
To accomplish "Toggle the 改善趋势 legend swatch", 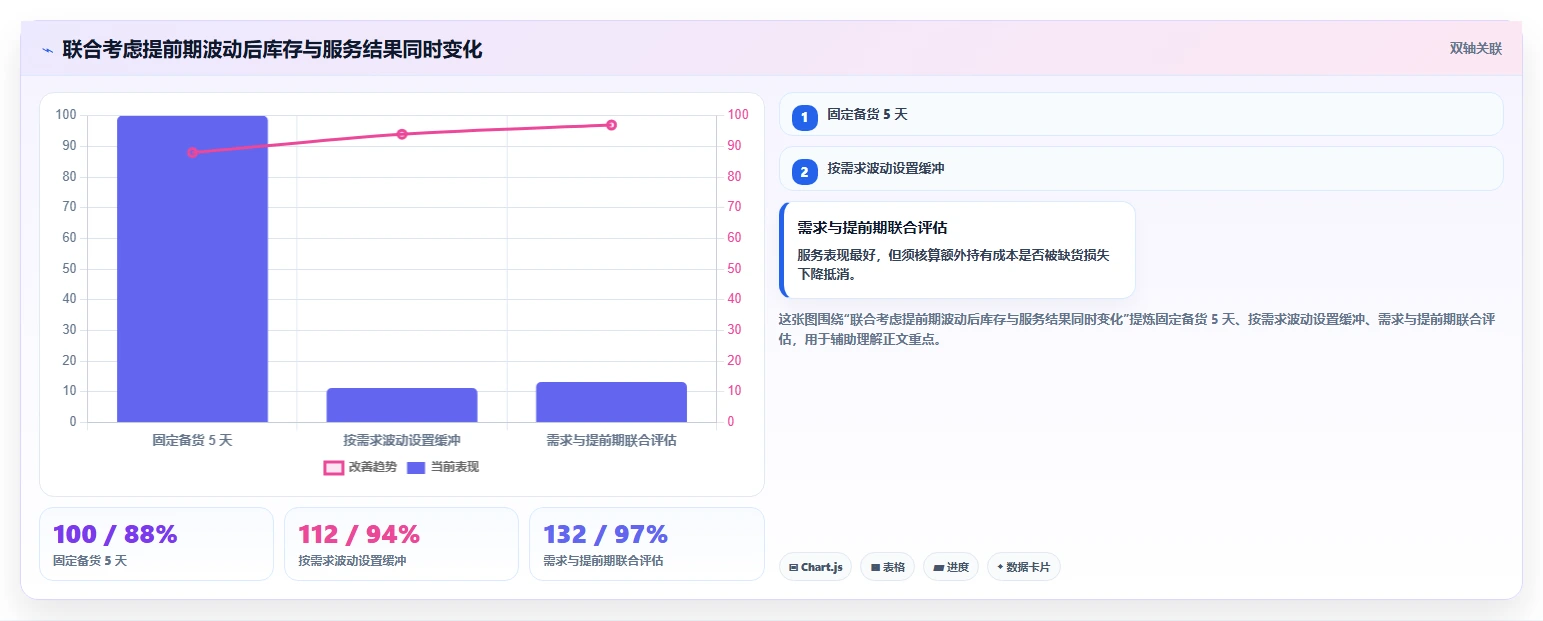I will pyautogui.click(x=334, y=468).
